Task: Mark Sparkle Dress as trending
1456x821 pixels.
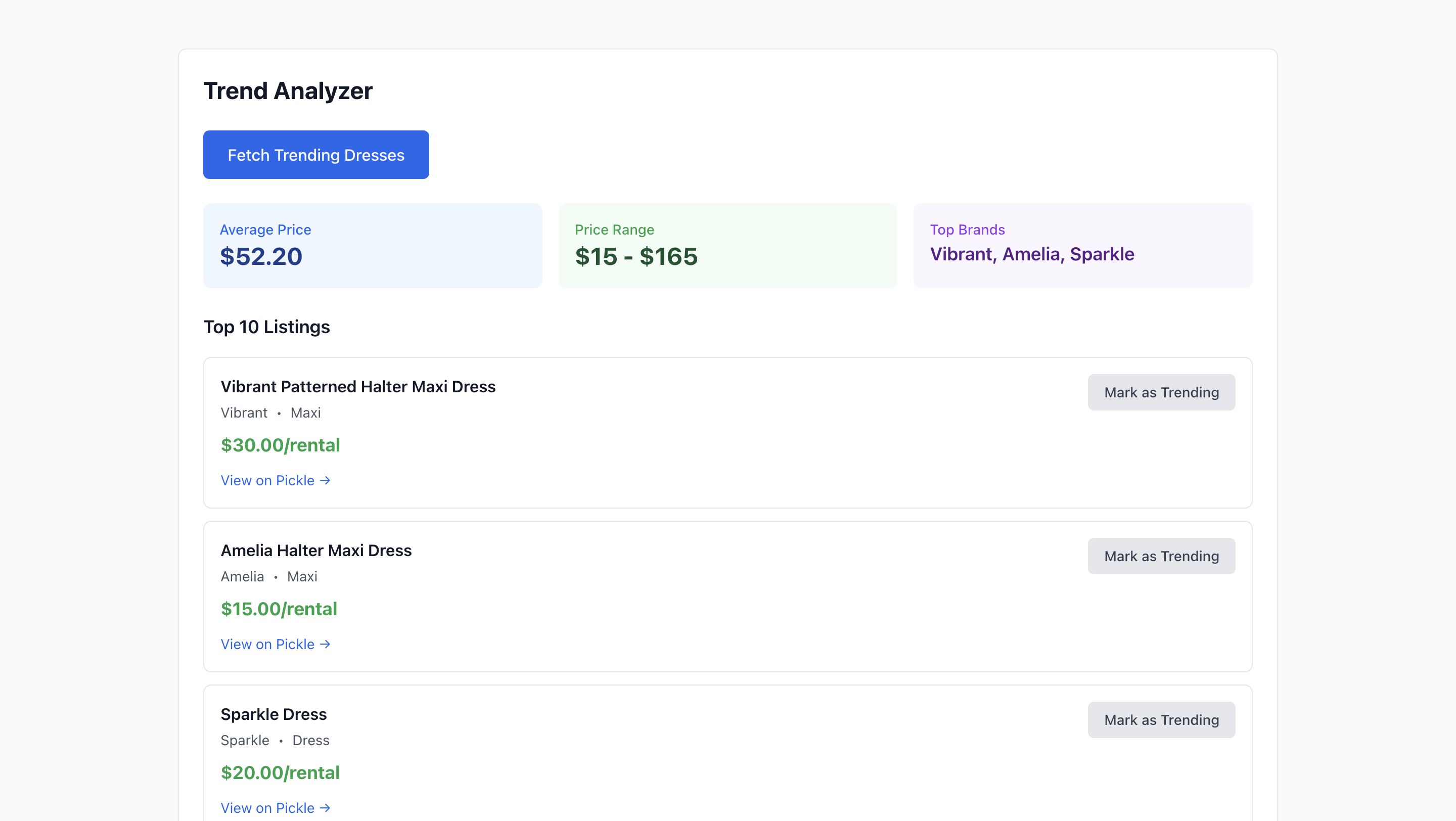Action: (x=1161, y=719)
